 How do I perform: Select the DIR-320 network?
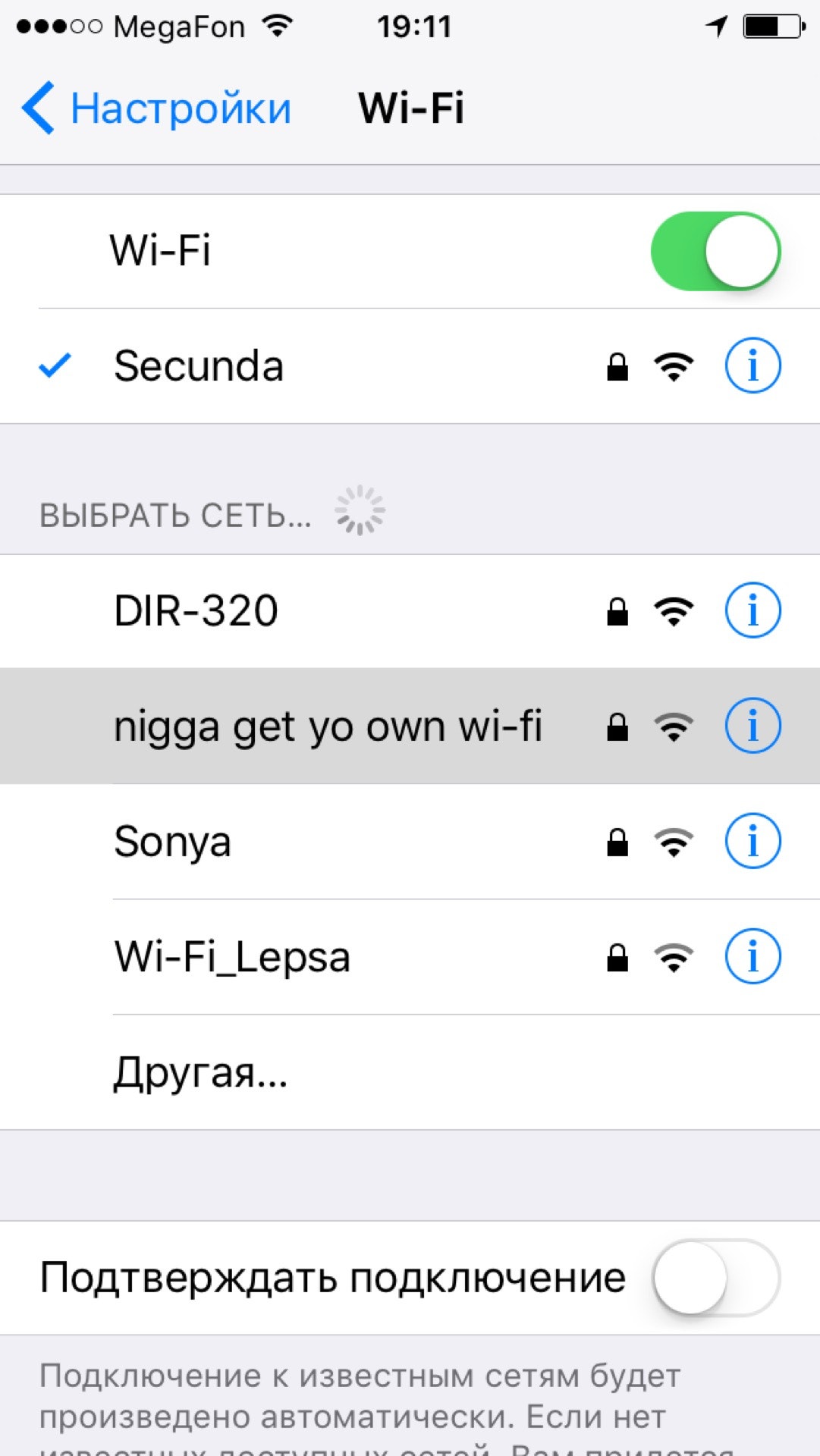[x=410, y=611]
